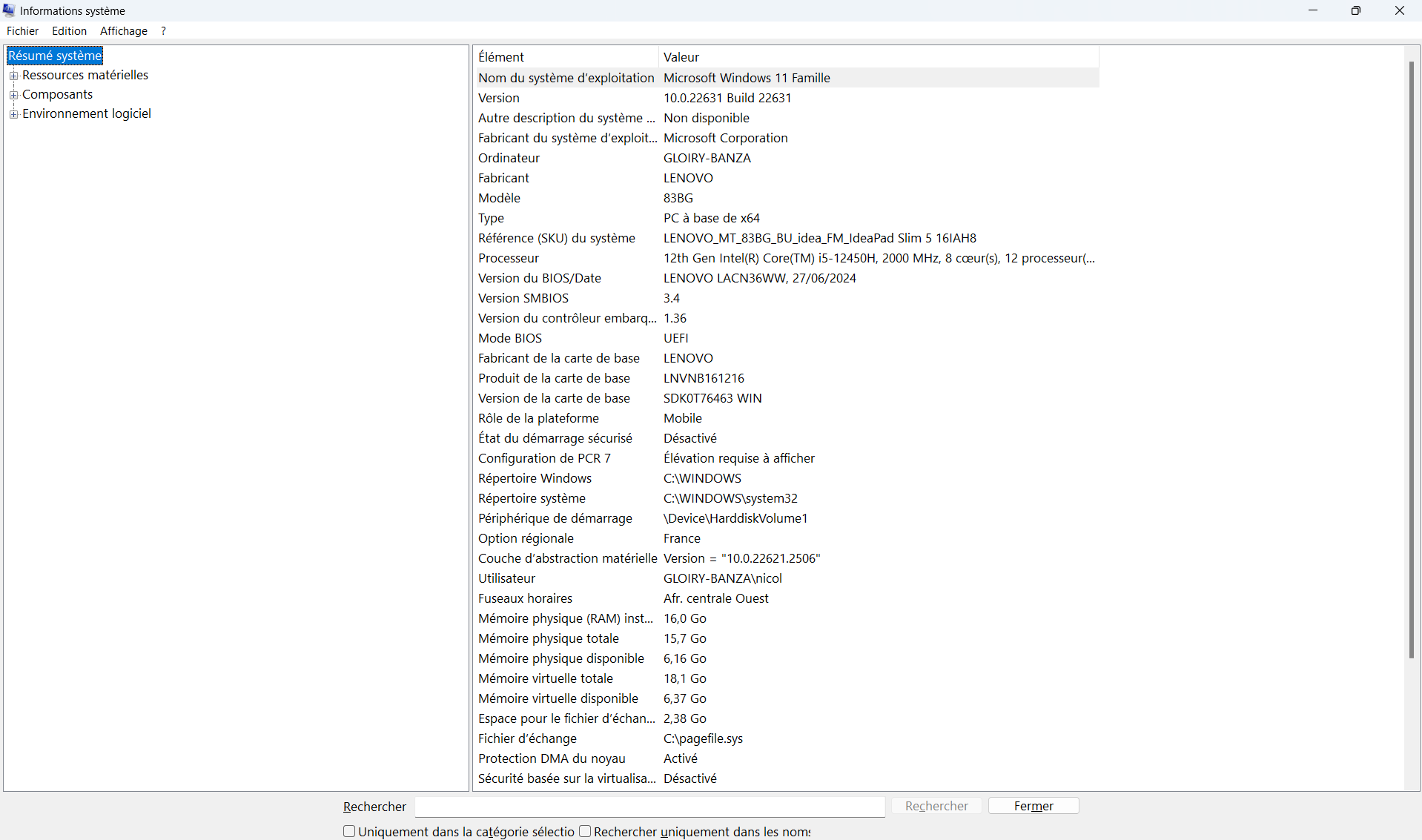Click the Valeur column header
Image resolution: width=1422 pixels, height=840 pixels.
click(x=681, y=56)
